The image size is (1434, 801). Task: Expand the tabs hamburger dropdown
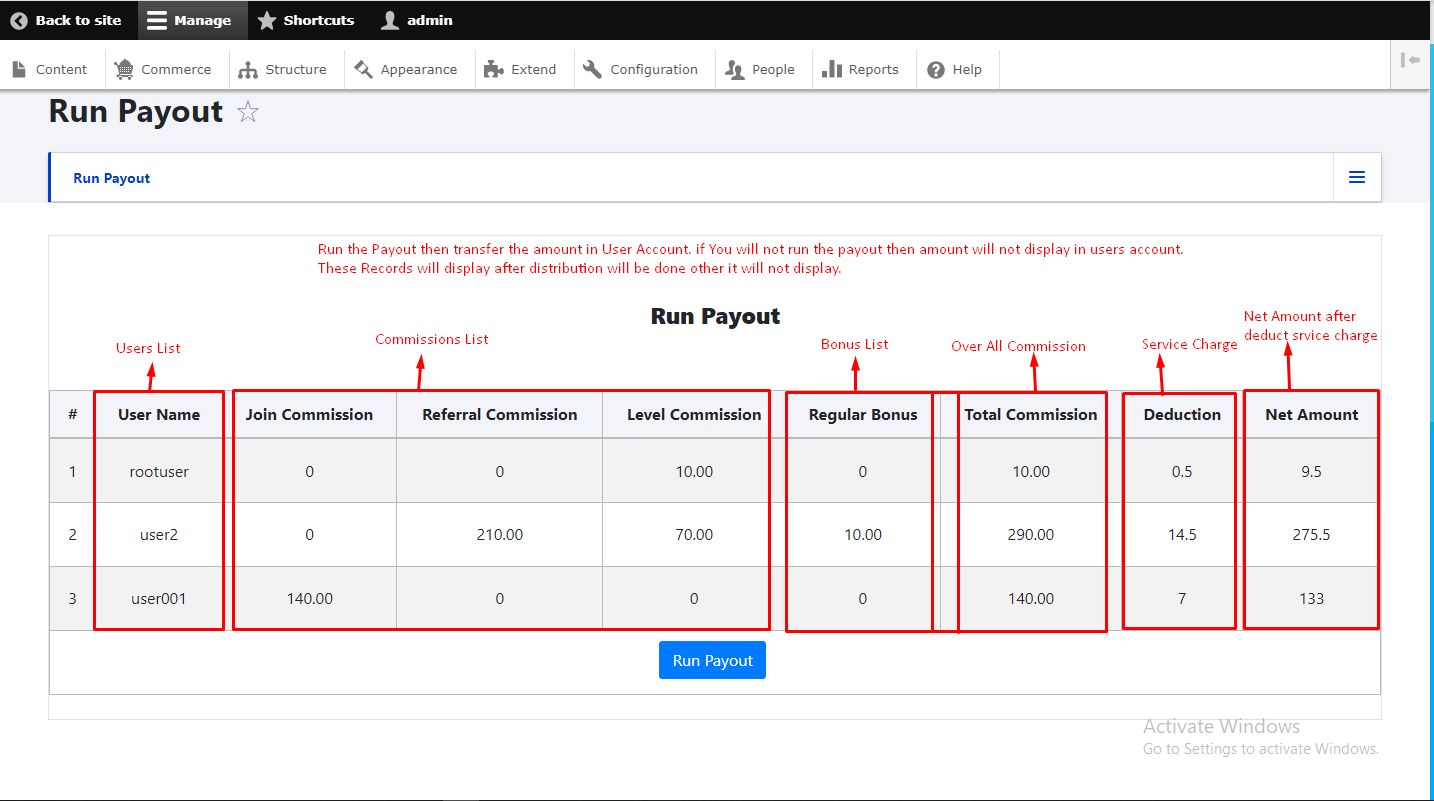(1357, 177)
